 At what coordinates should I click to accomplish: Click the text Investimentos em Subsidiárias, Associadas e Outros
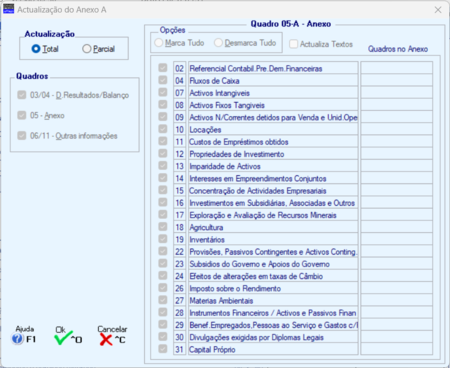coord(272,203)
